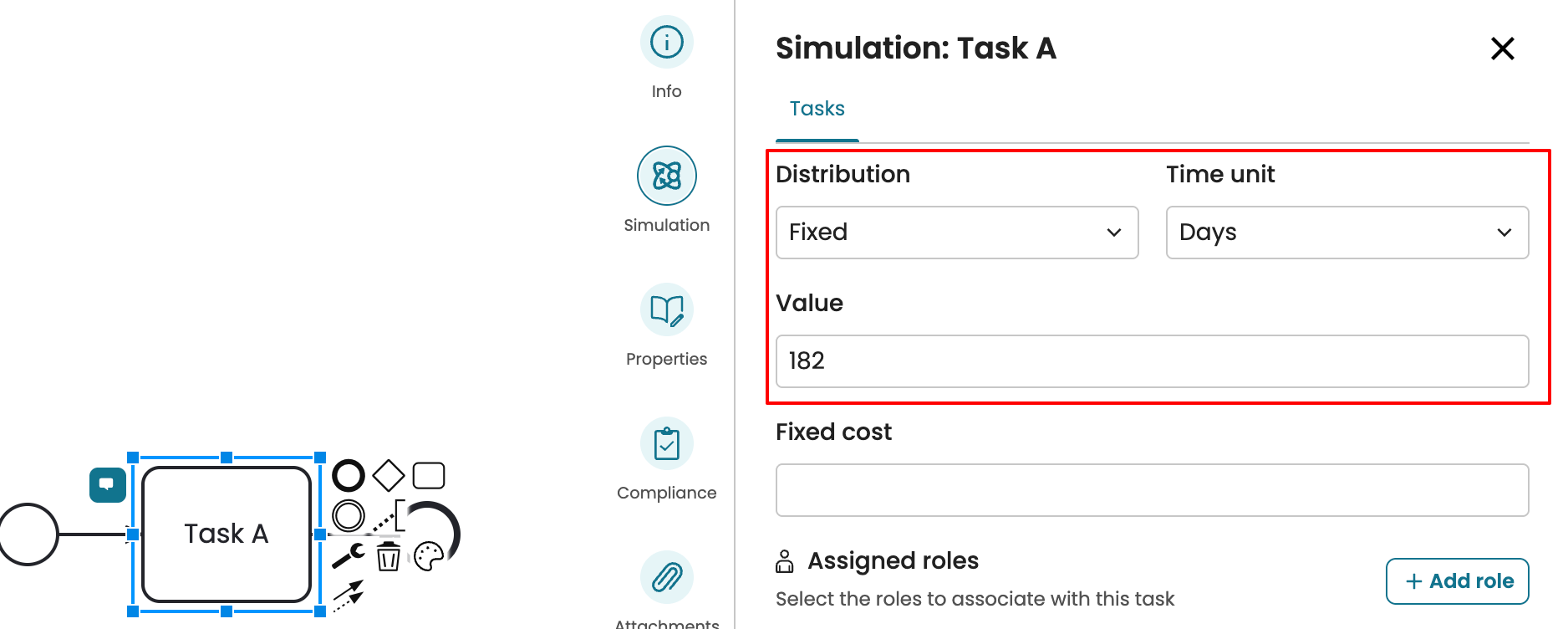This screenshot has height=629, width=1568.
Task: Open the color palette for Task A
Action: [429, 555]
